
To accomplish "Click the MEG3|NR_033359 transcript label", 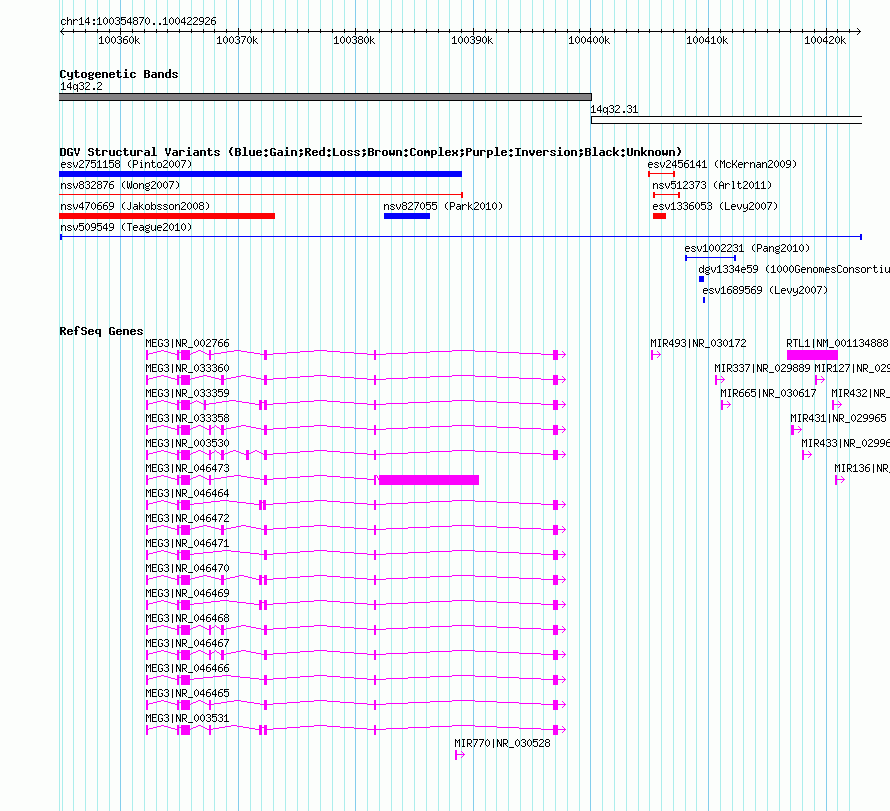I will [x=187, y=394].
